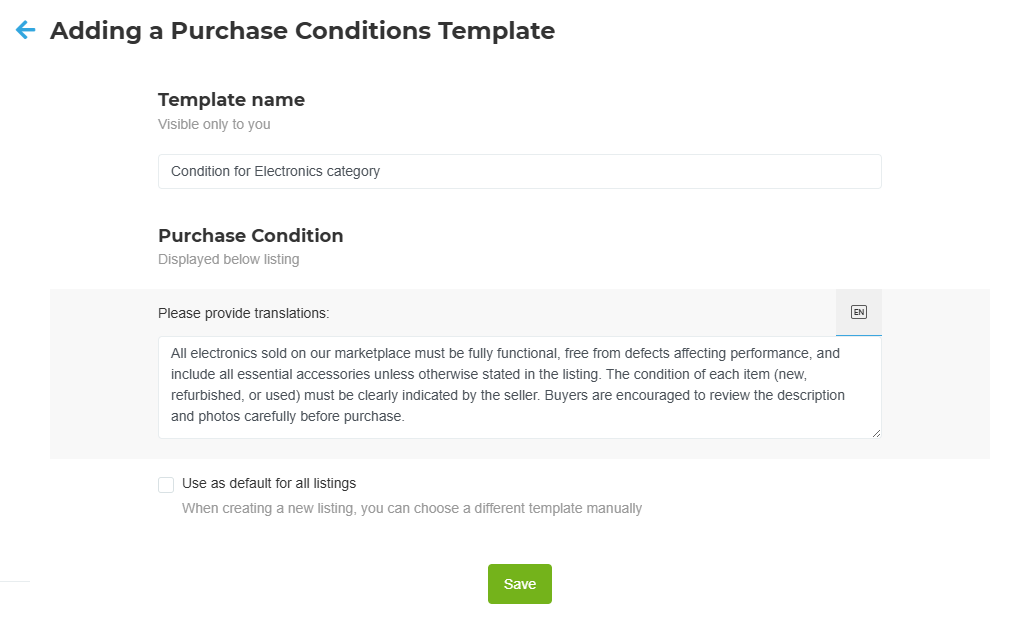
Task: Click the word 'Electronics' in the template name
Action: [x=289, y=171]
